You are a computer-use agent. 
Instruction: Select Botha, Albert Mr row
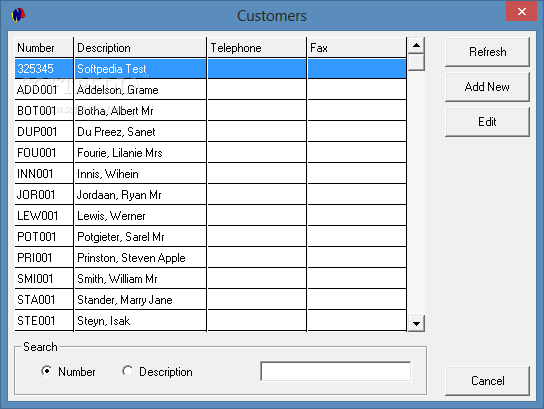(x=141, y=111)
